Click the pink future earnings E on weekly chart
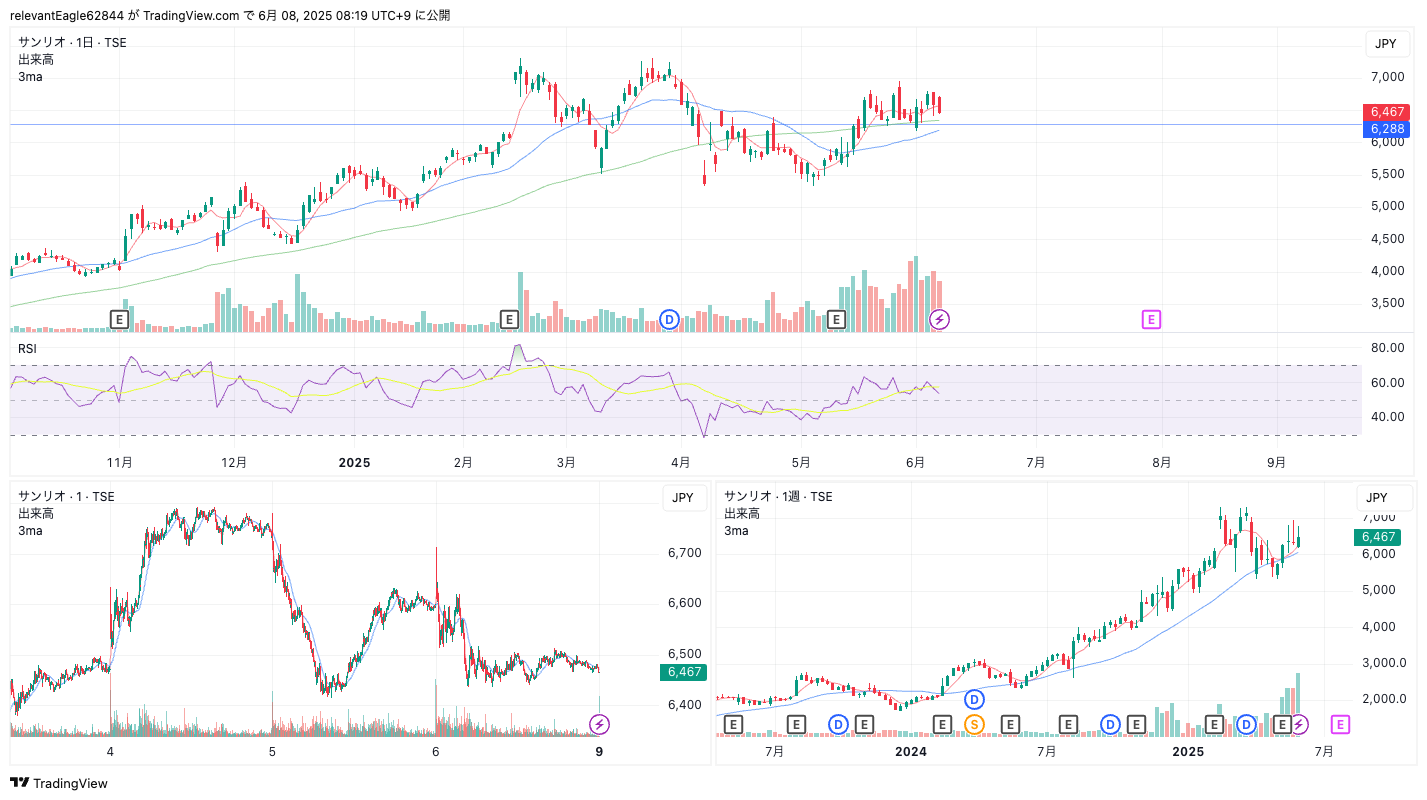This screenshot has height=800, width=1427. (1341, 724)
